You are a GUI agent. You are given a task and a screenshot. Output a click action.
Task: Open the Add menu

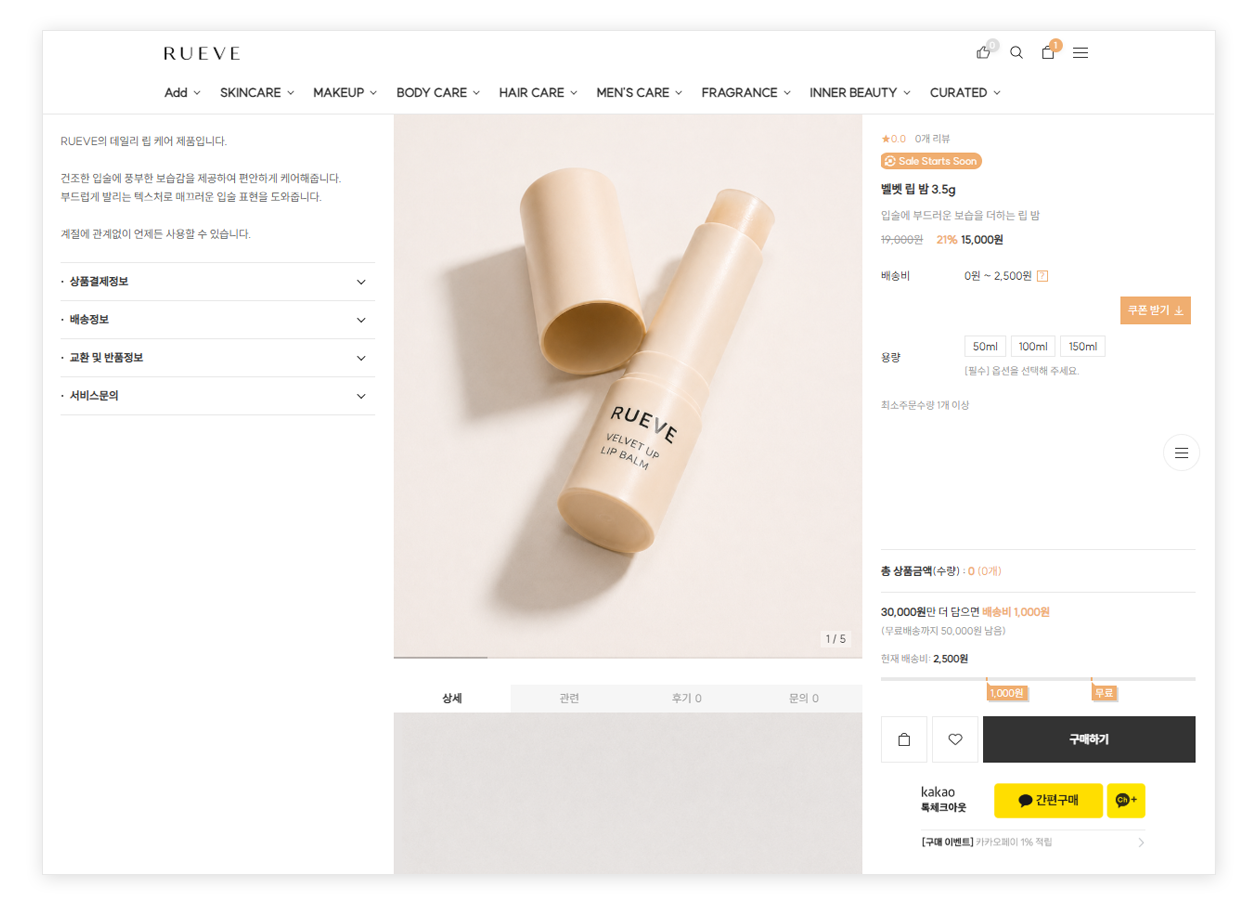(182, 92)
